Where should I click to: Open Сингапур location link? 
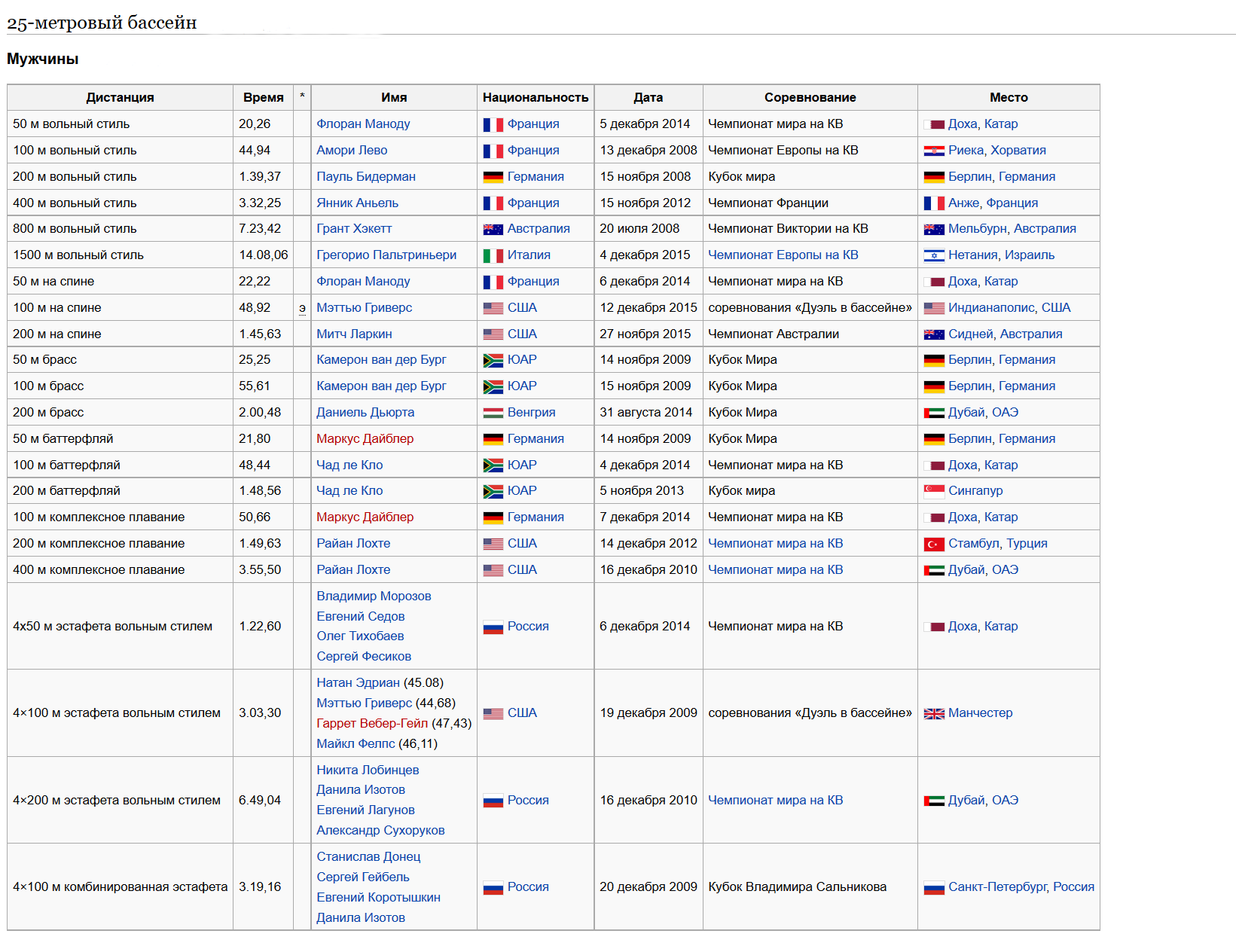coord(975,491)
